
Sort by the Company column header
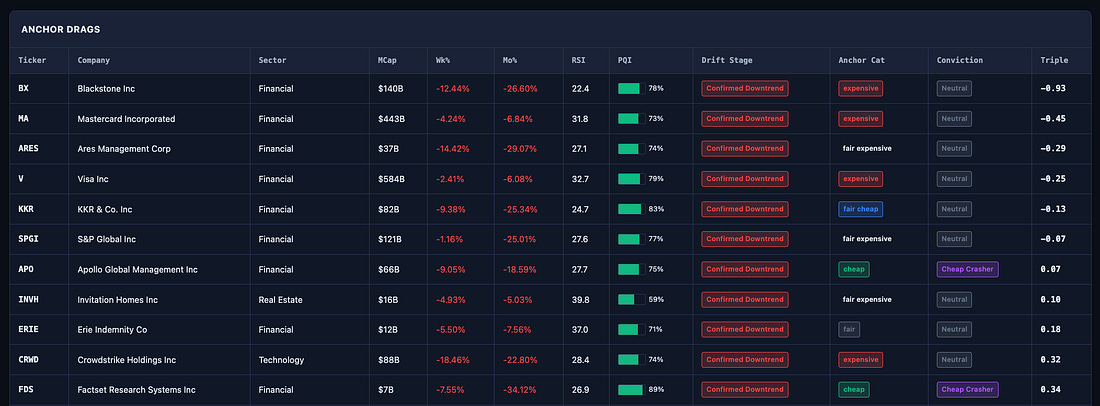[x=93, y=60]
